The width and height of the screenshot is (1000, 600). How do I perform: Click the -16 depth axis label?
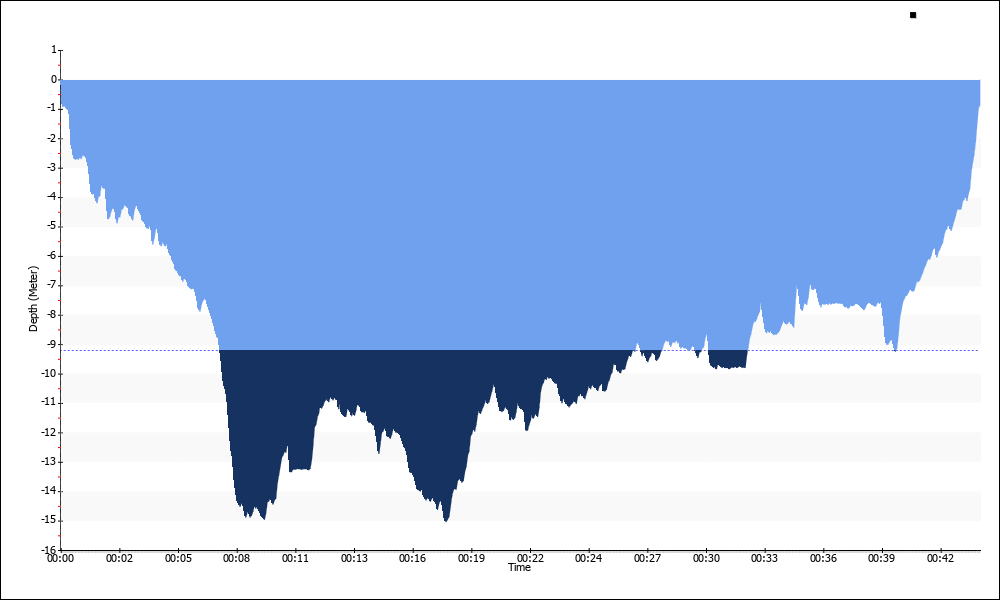coord(50,550)
